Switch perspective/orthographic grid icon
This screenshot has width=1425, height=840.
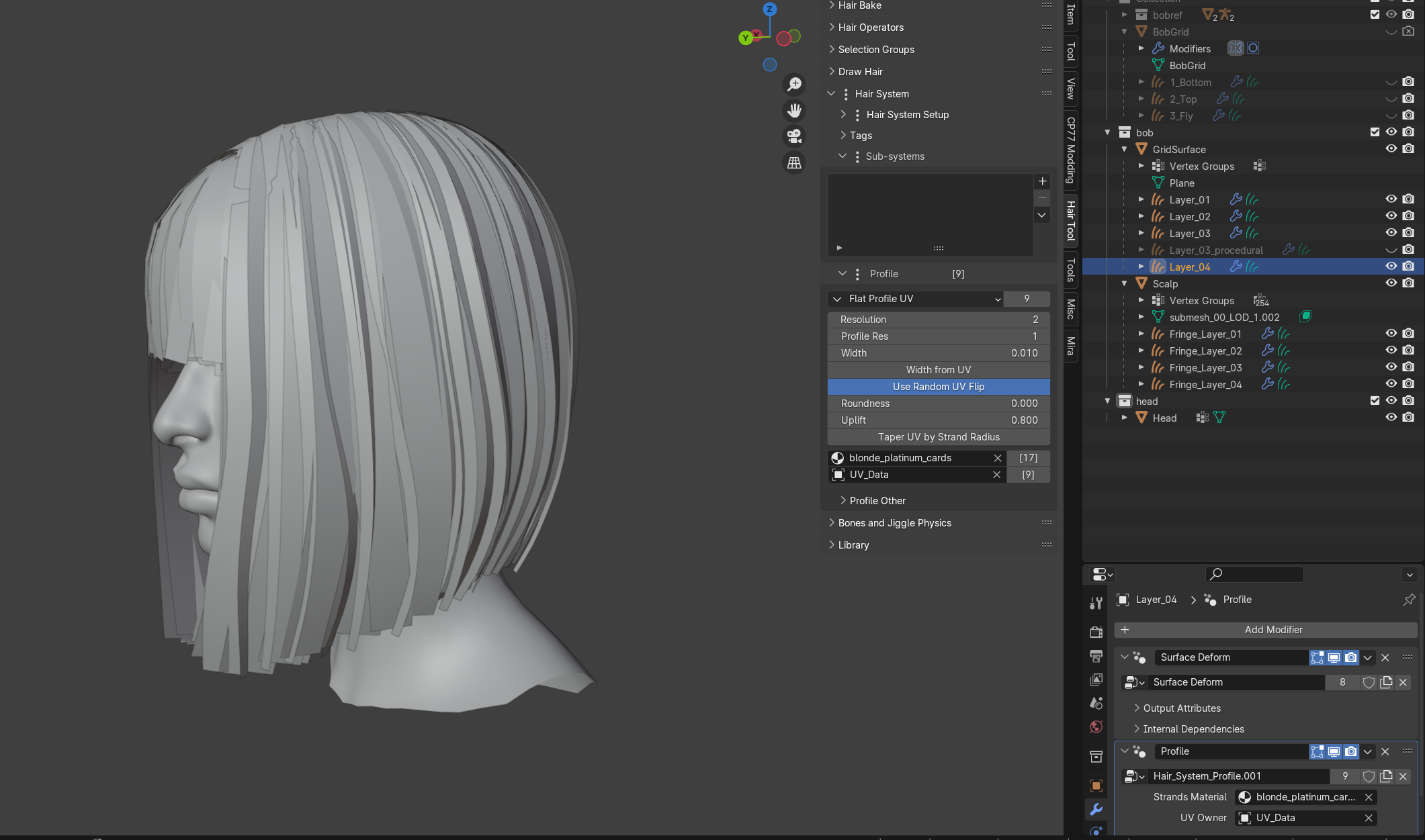[794, 162]
